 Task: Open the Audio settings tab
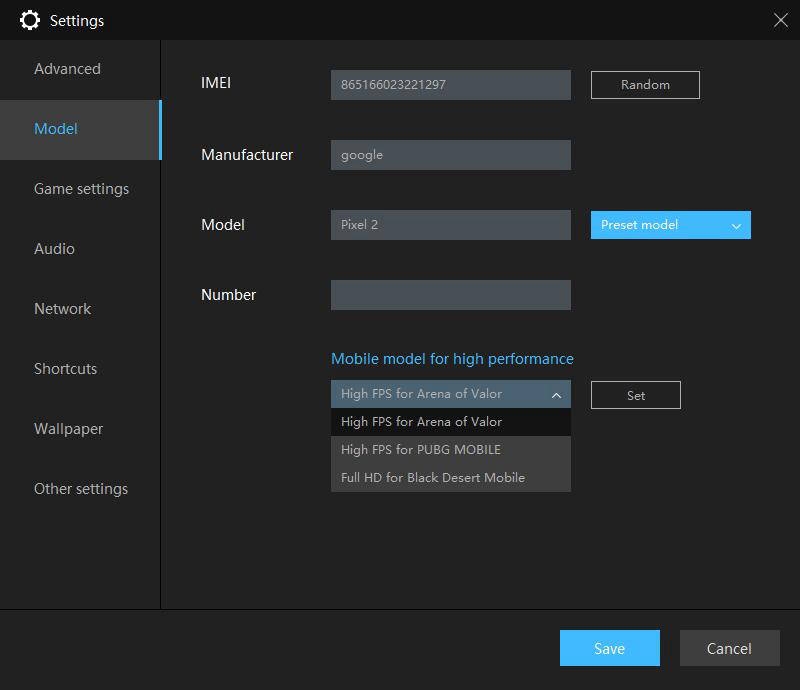(54, 249)
